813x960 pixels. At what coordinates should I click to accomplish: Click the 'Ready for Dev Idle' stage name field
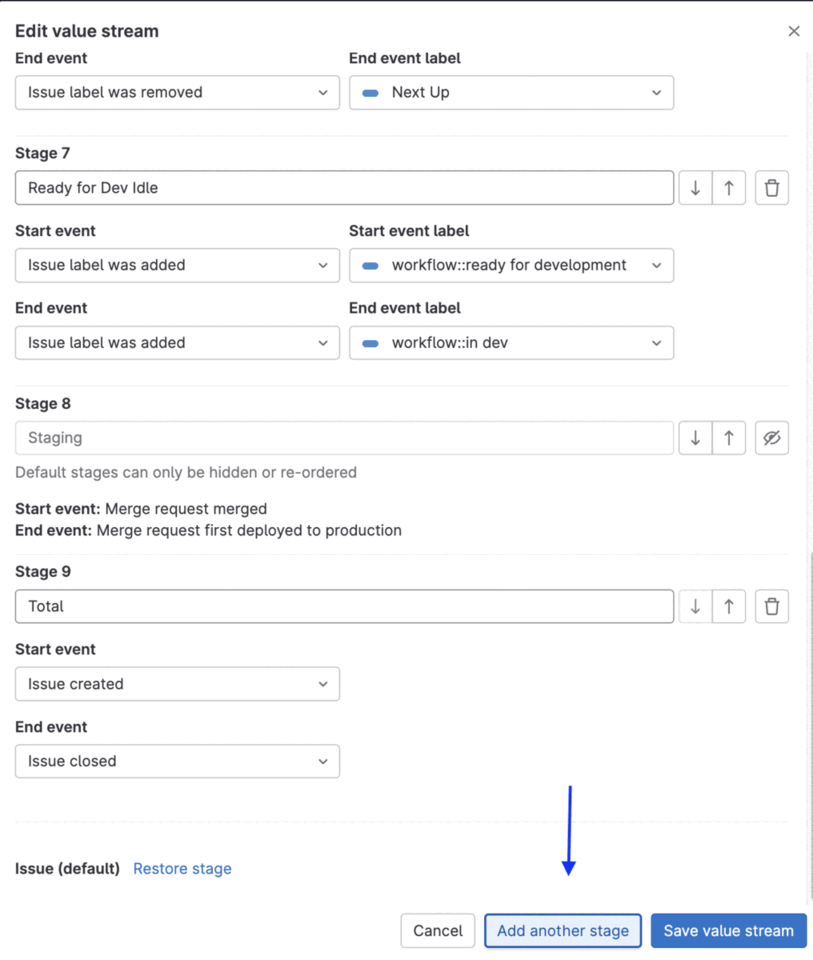point(344,187)
